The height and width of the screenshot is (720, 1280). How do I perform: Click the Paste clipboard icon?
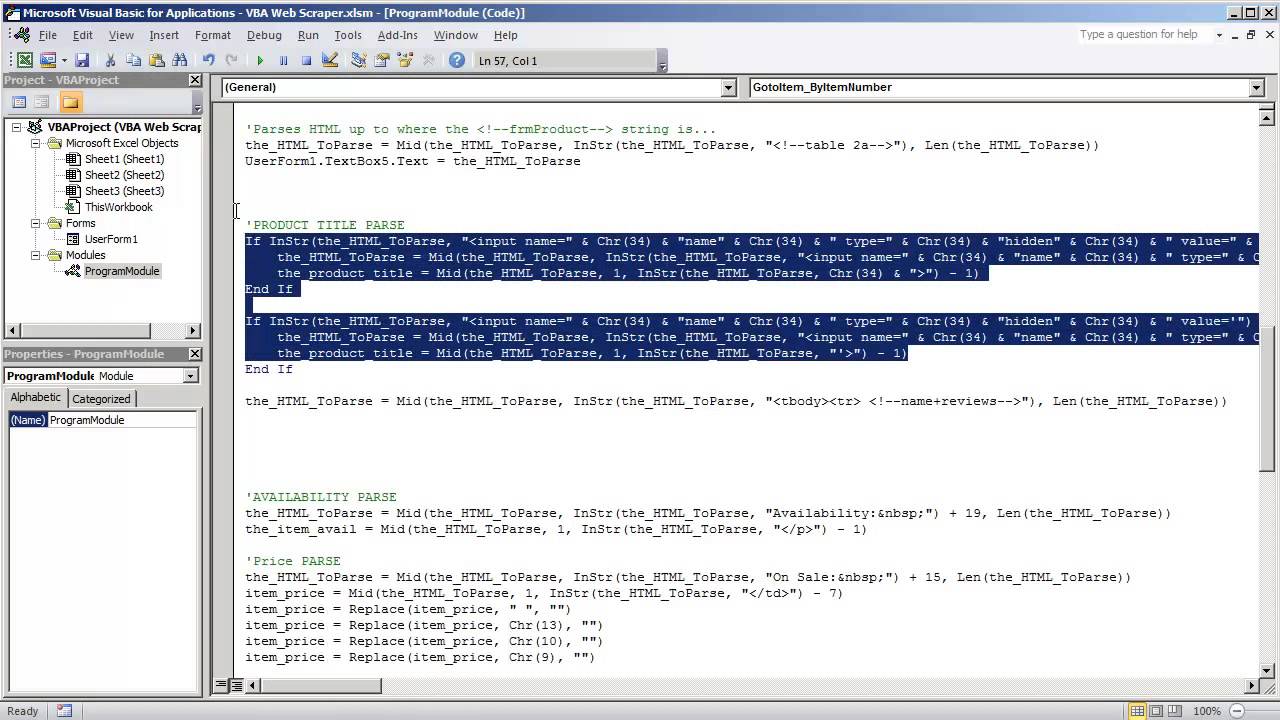pos(156,61)
